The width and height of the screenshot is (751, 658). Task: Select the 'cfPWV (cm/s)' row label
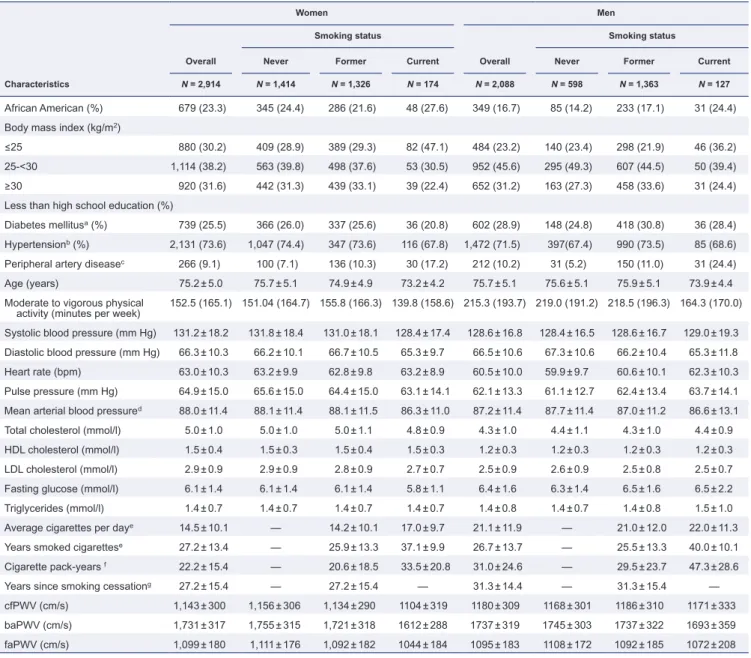pos(36,606)
